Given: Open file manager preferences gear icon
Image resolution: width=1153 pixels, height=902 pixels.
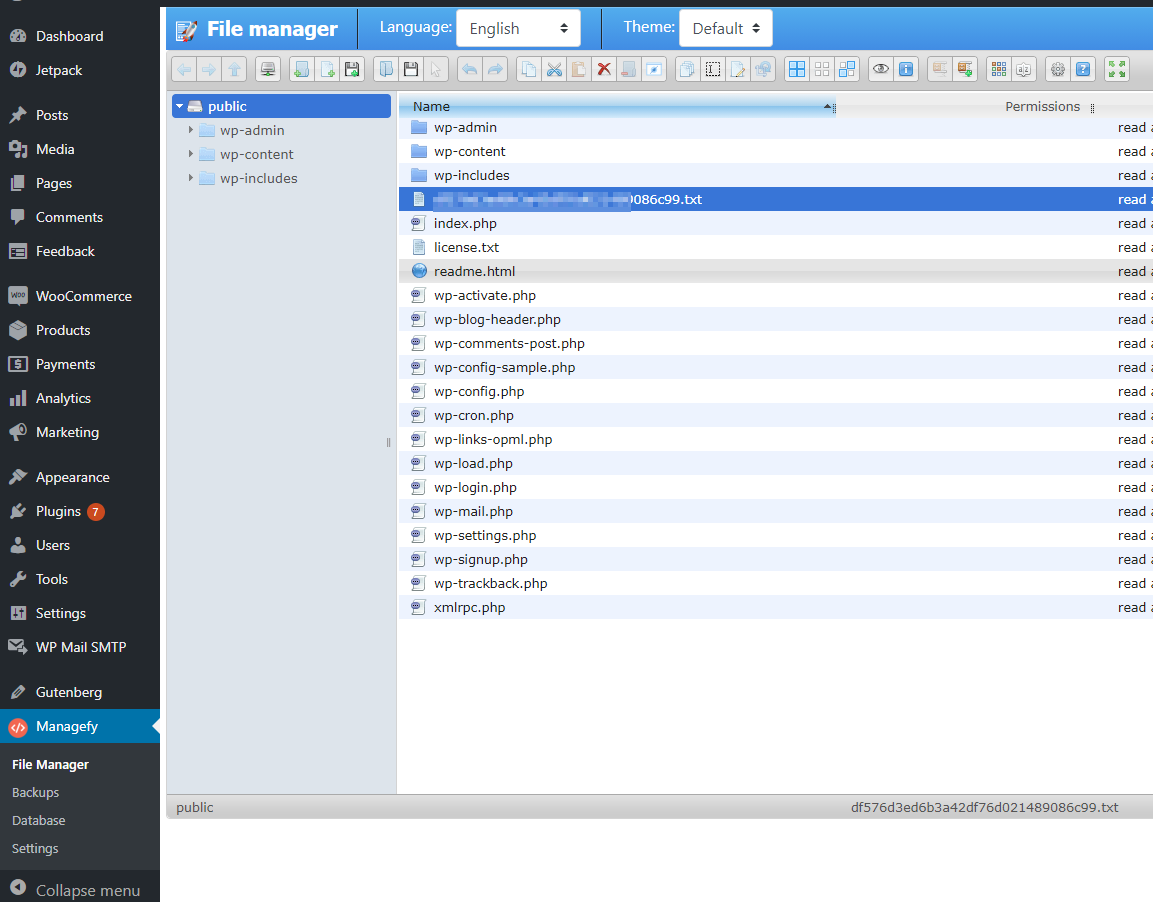Looking at the screenshot, I should pos(1057,70).
